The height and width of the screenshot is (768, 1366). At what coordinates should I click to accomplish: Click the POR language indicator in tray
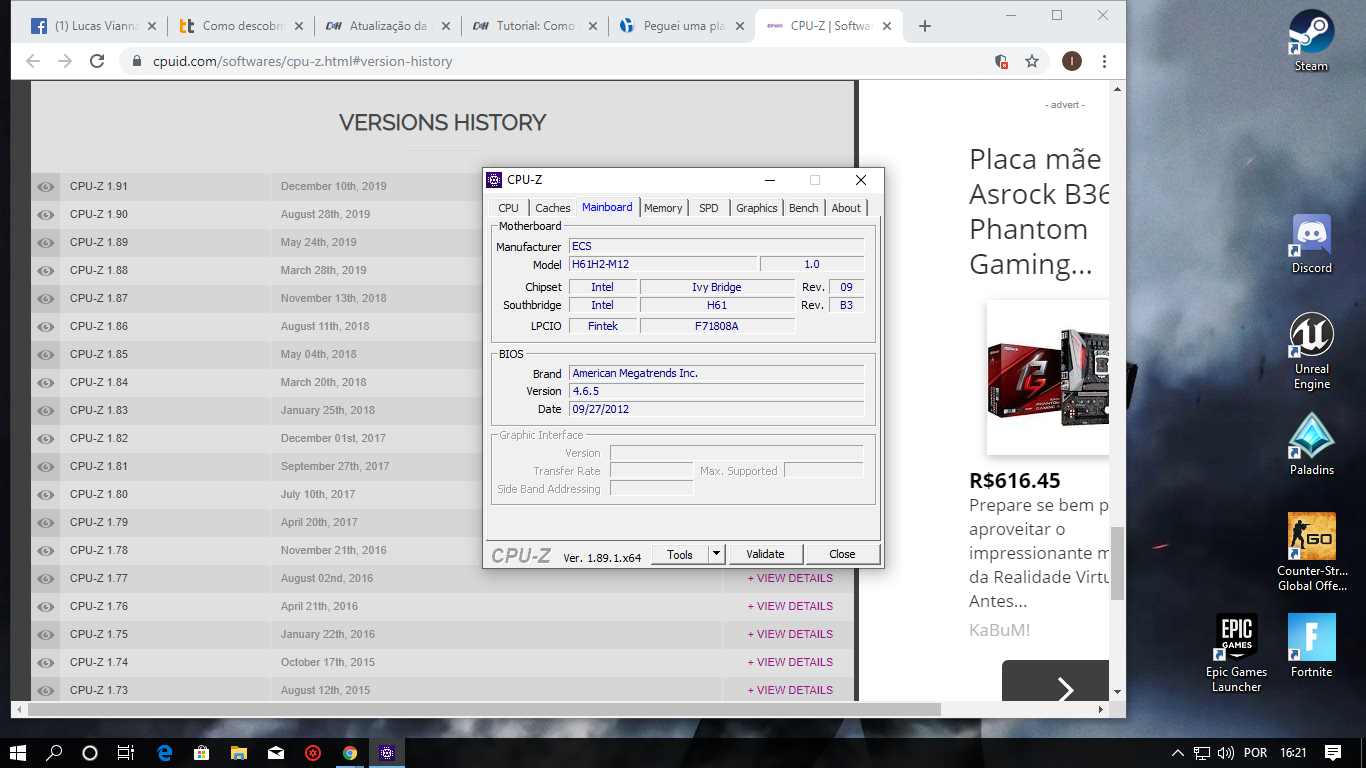coord(1256,753)
